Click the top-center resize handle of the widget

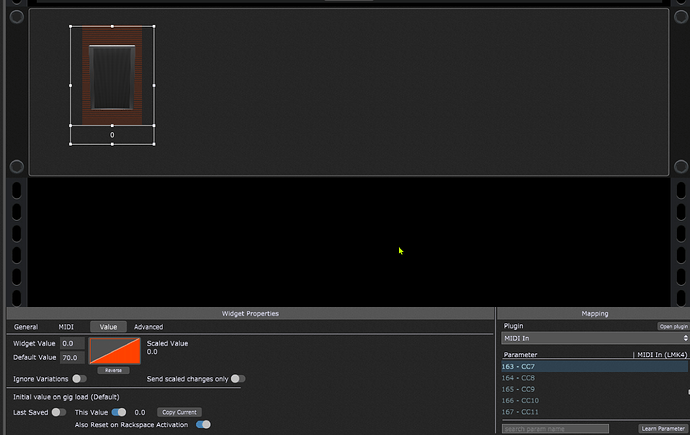tap(112, 27)
